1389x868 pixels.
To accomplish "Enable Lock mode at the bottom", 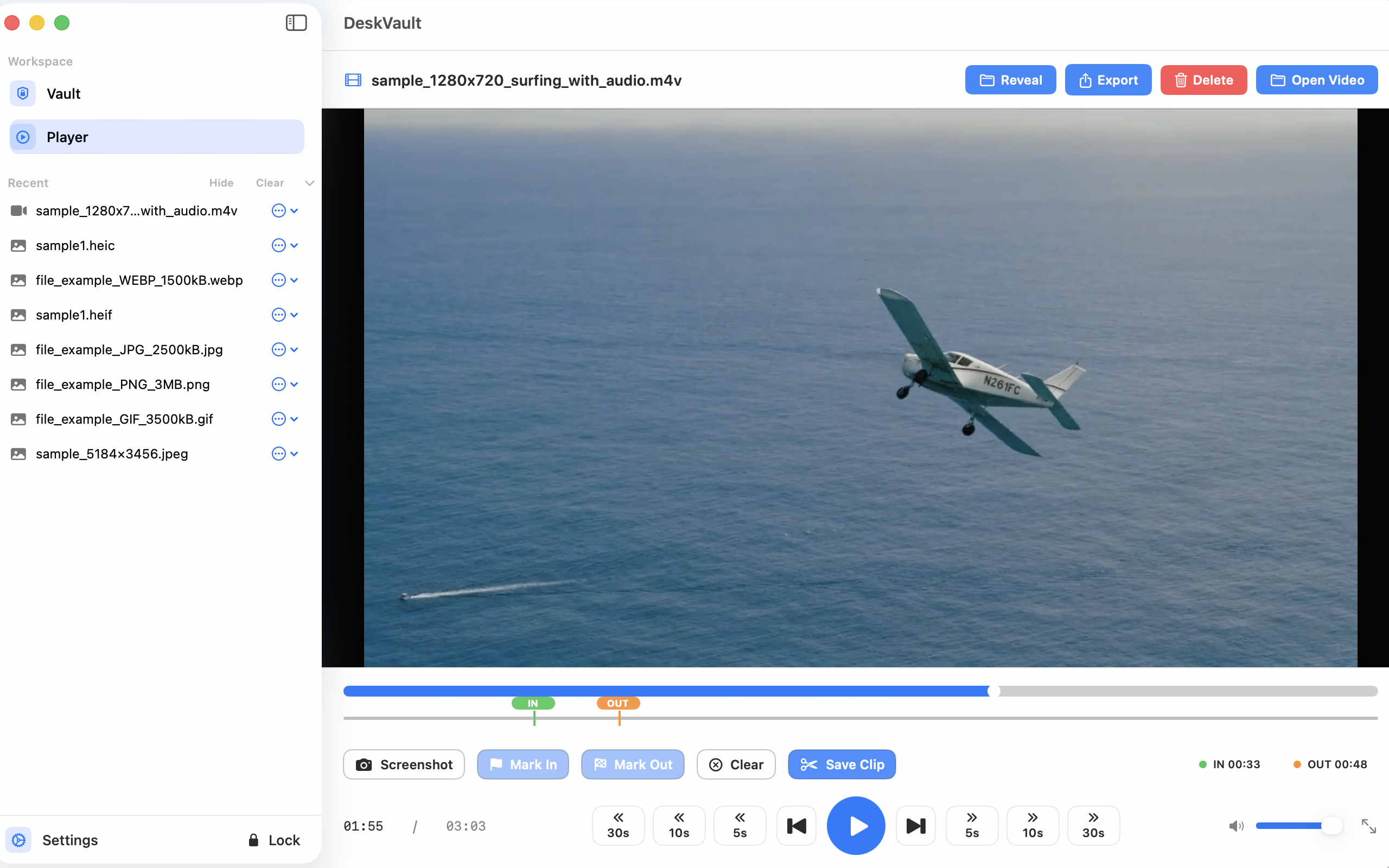I will [276, 840].
